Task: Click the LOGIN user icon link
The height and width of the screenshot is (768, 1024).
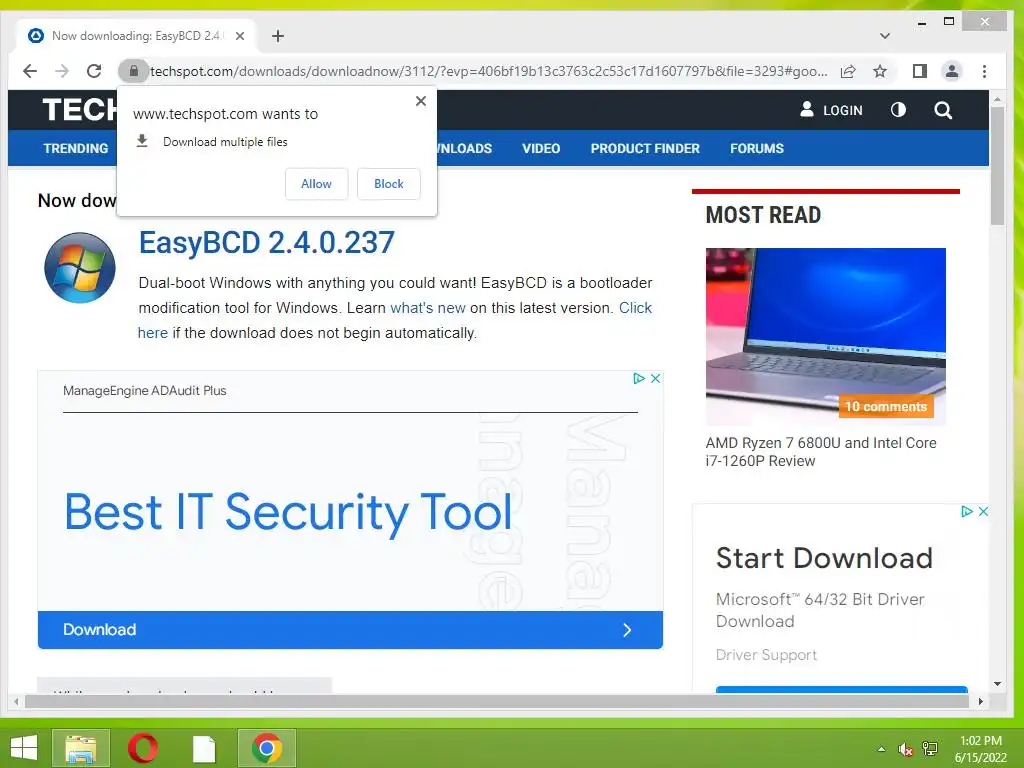Action: click(831, 110)
